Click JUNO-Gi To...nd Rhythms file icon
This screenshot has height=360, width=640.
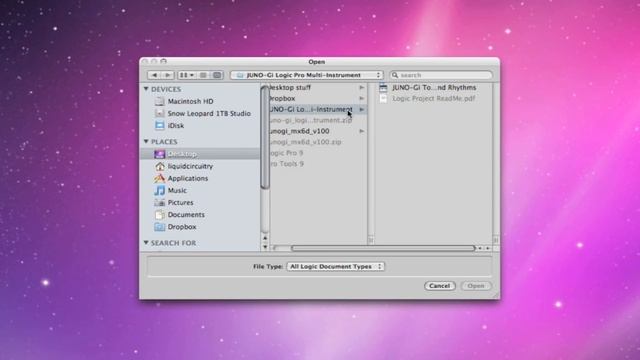pos(383,87)
